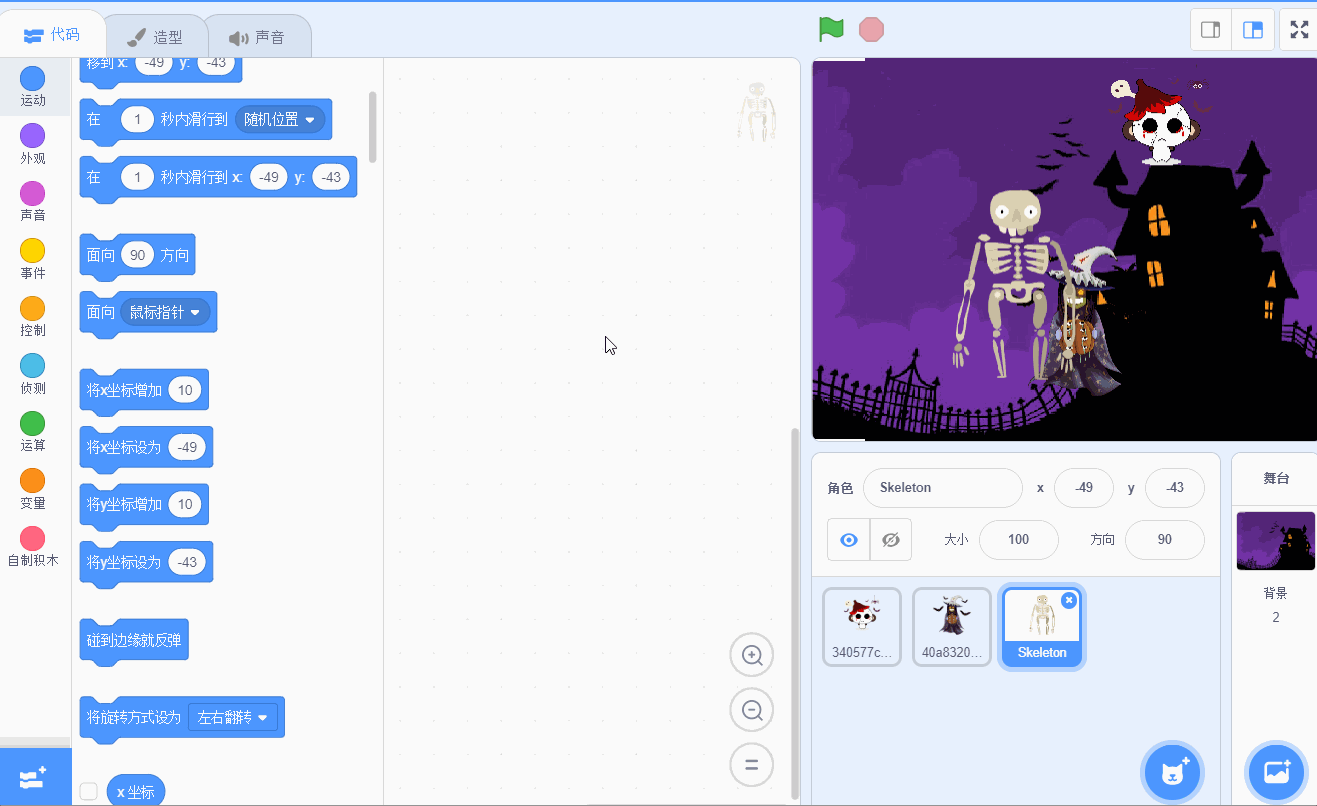1317x806 pixels.
Task: Edit the degrees value 90 in 面向 block
Action: tap(138, 255)
